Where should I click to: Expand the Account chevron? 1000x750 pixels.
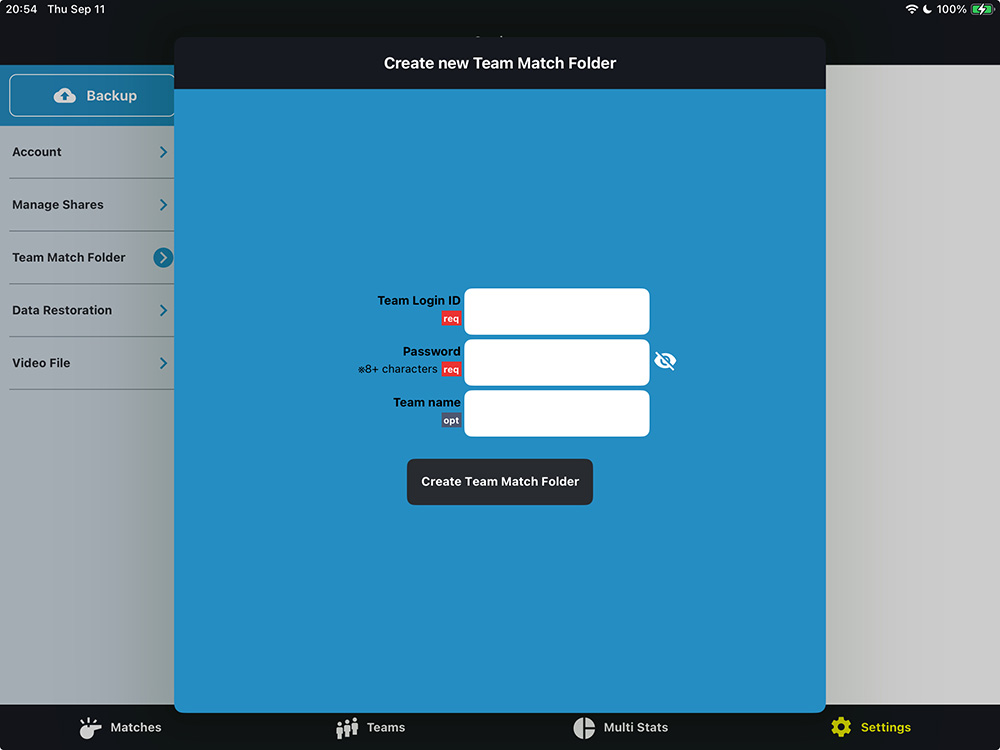(163, 152)
